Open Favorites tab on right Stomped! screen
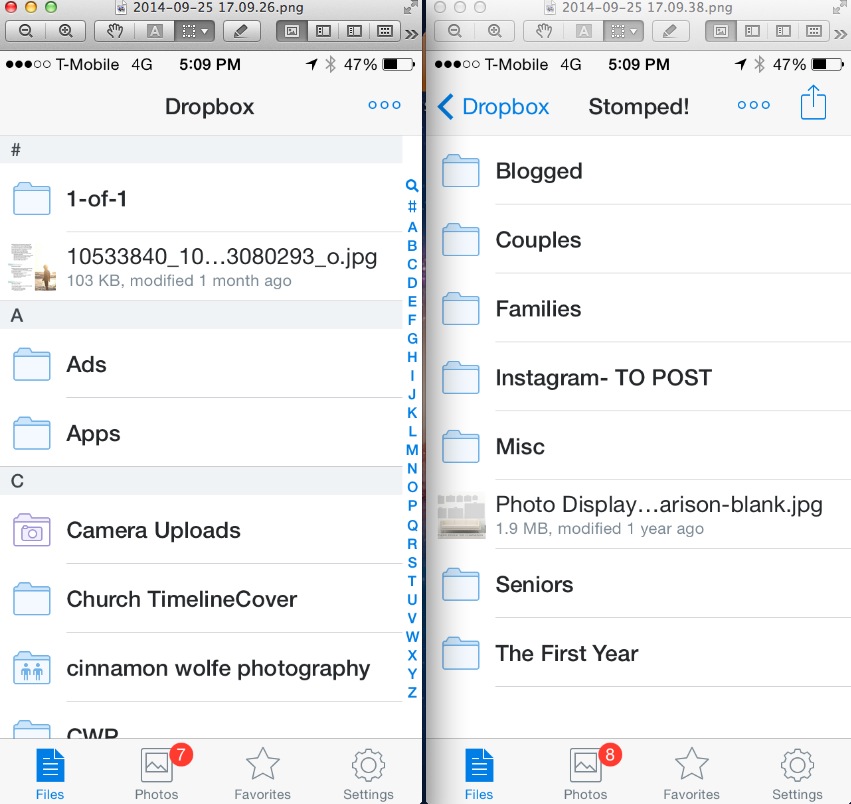The width and height of the screenshot is (851, 804). [x=691, y=775]
